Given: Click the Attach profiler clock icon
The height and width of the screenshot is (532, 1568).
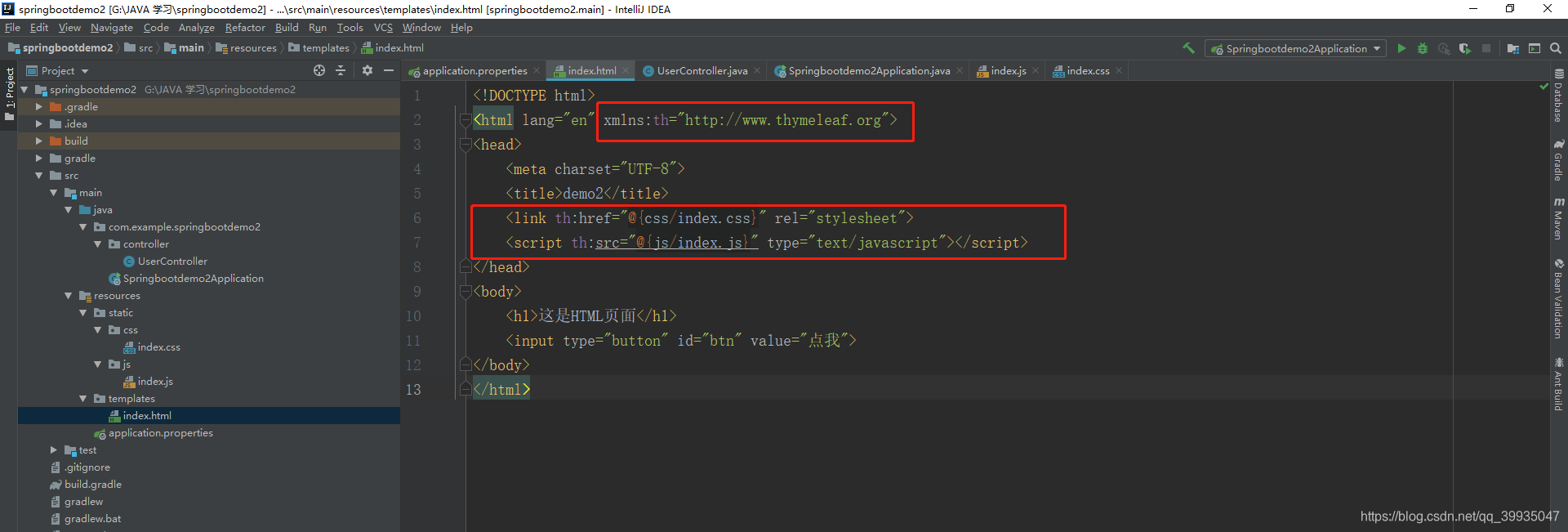Looking at the screenshot, I should point(1444,48).
